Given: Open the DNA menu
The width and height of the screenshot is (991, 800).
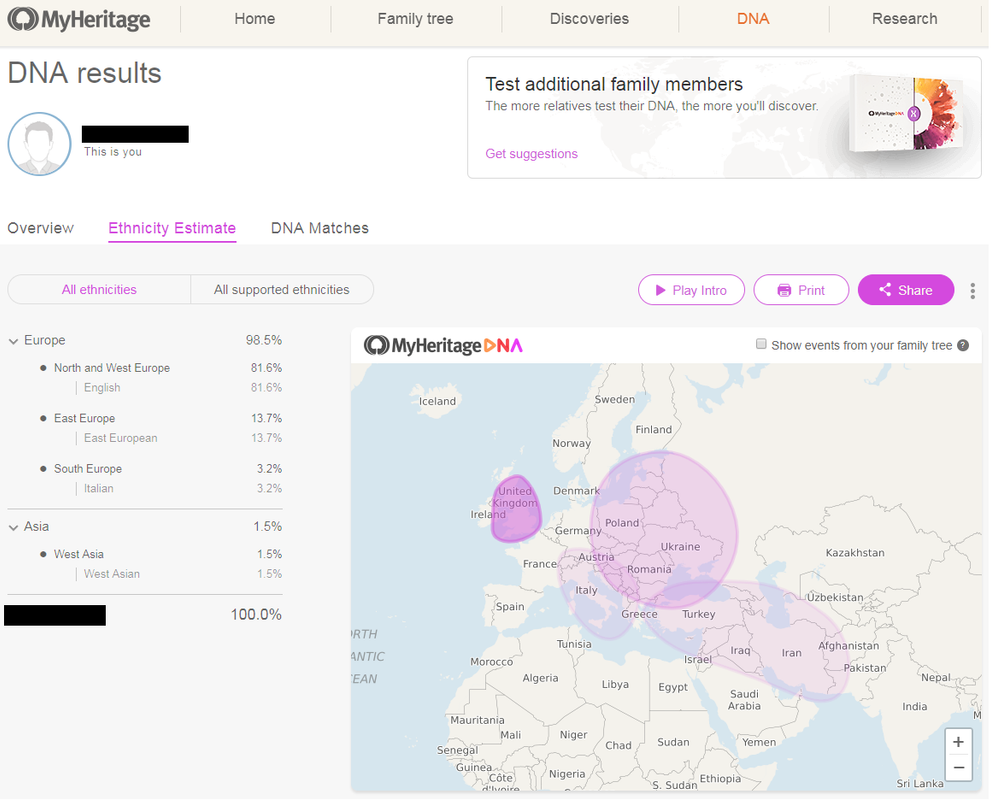Looking at the screenshot, I should pyautogui.click(x=753, y=19).
